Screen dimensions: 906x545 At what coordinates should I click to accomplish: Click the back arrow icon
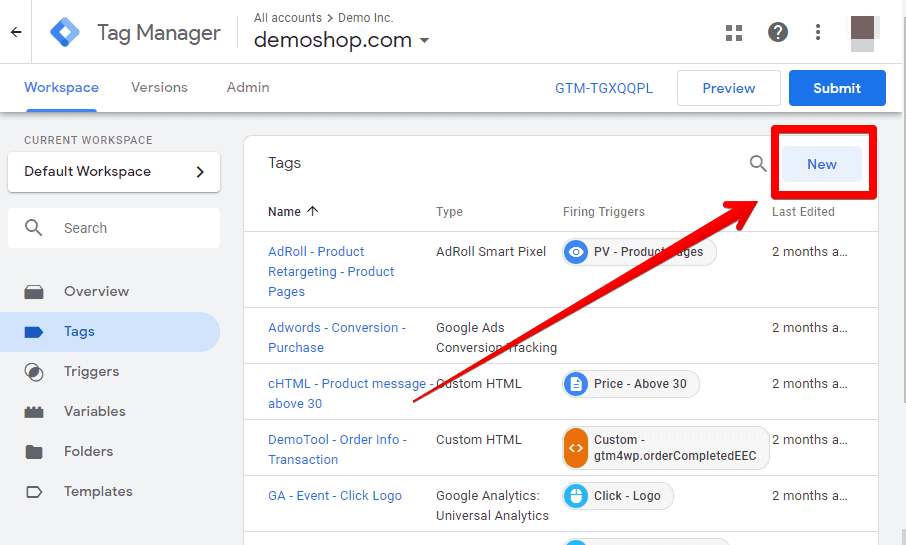pos(16,32)
